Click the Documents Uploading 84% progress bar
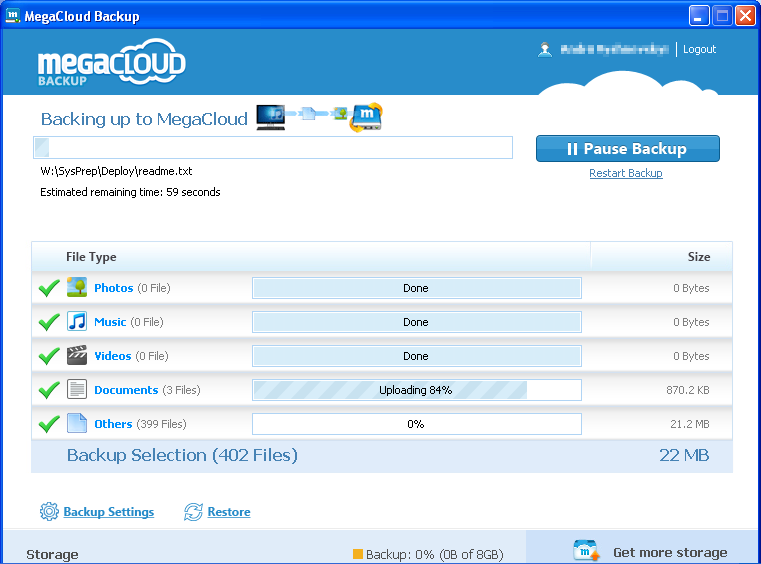The image size is (761, 564). (x=417, y=390)
